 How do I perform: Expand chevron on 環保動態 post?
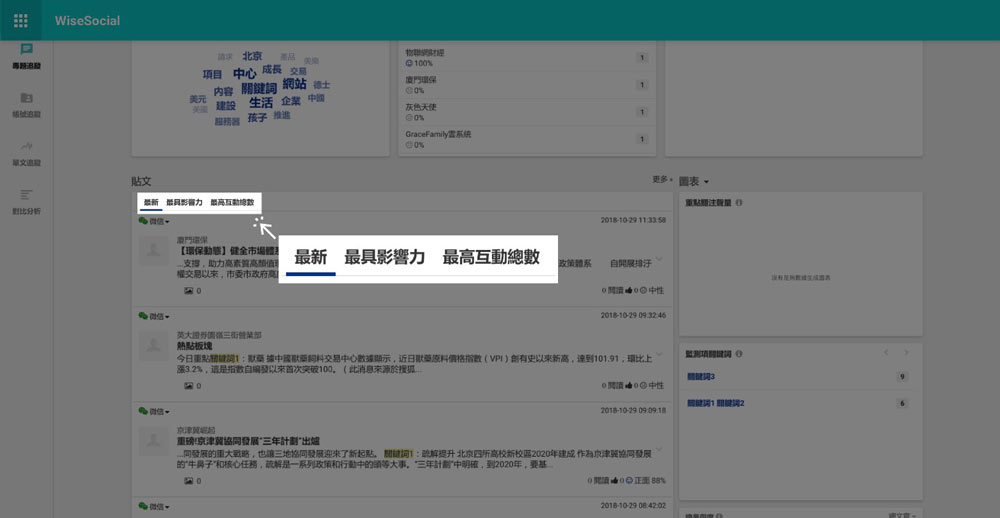pos(659,259)
